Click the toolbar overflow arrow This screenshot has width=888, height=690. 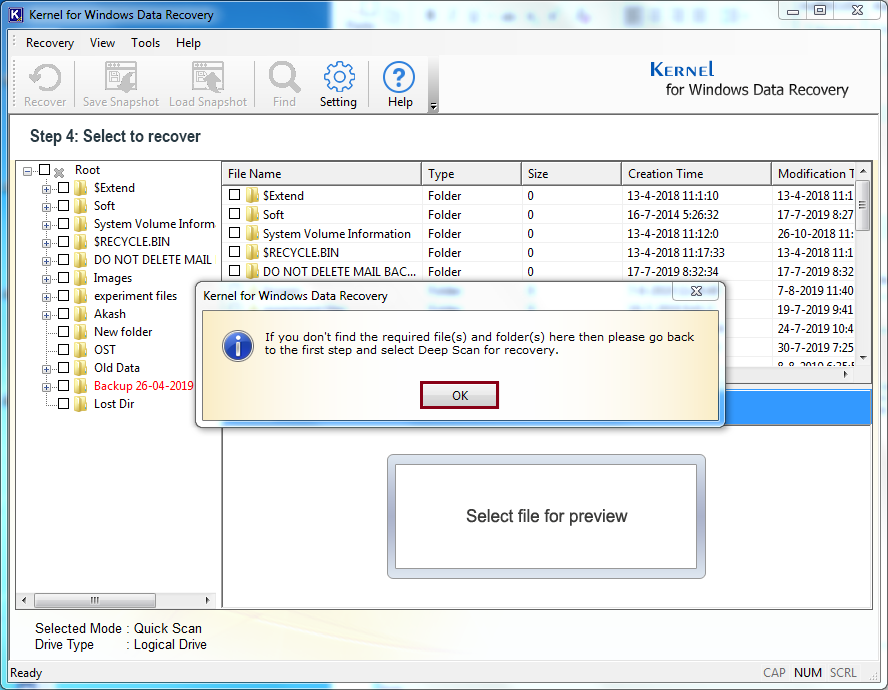point(433,106)
